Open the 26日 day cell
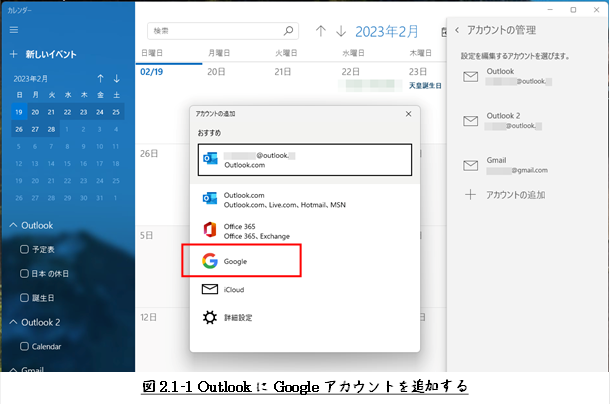 click(x=163, y=185)
